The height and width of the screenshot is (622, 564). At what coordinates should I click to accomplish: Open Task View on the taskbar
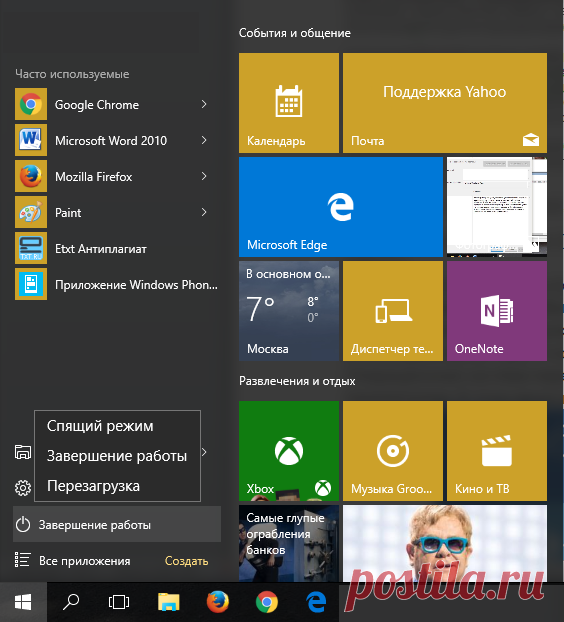[x=119, y=602]
